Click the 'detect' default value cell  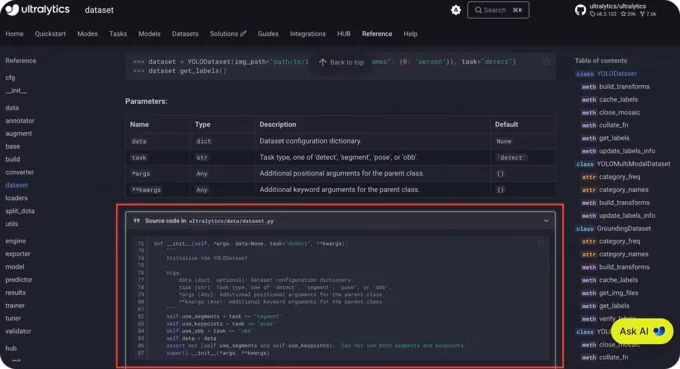click(x=511, y=157)
